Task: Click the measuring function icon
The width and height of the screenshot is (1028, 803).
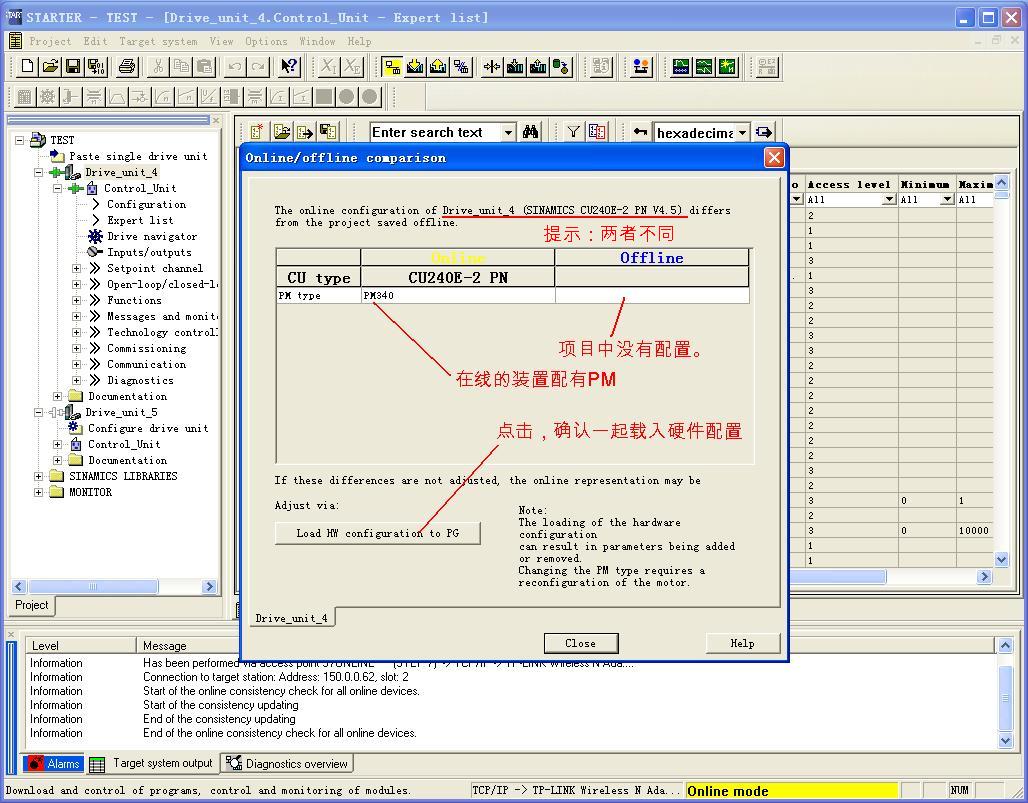Action: pos(704,66)
